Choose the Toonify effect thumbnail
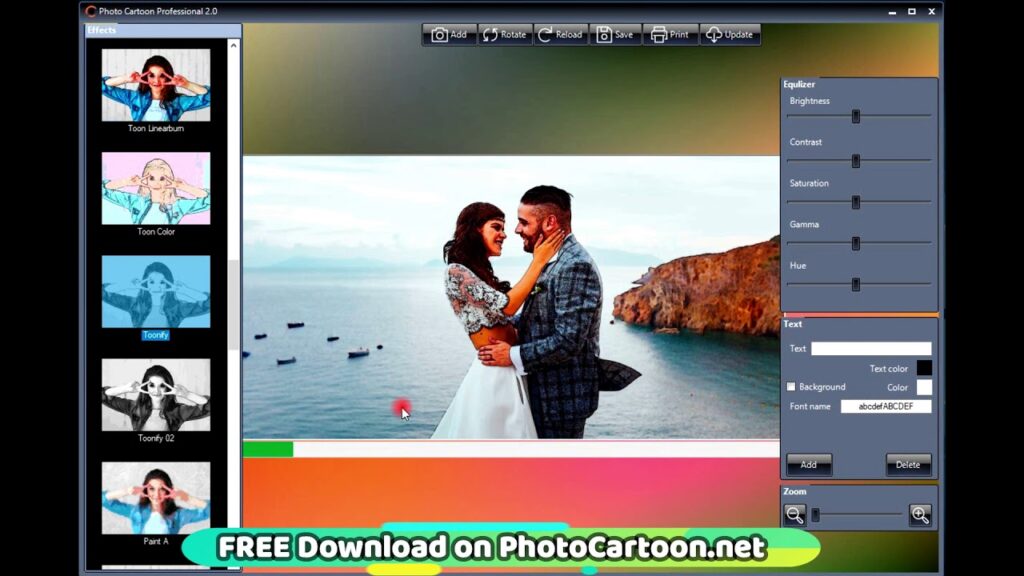The width and height of the screenshot is (1024, 576). tap(156, 291)
